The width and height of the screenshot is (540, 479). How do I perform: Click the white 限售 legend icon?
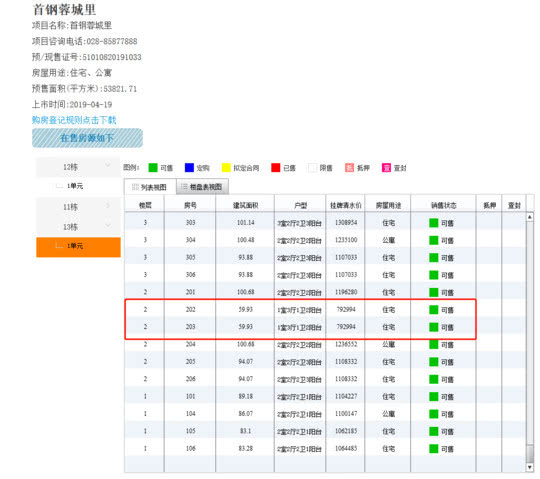pyautogui.click(x=312, y=168)
